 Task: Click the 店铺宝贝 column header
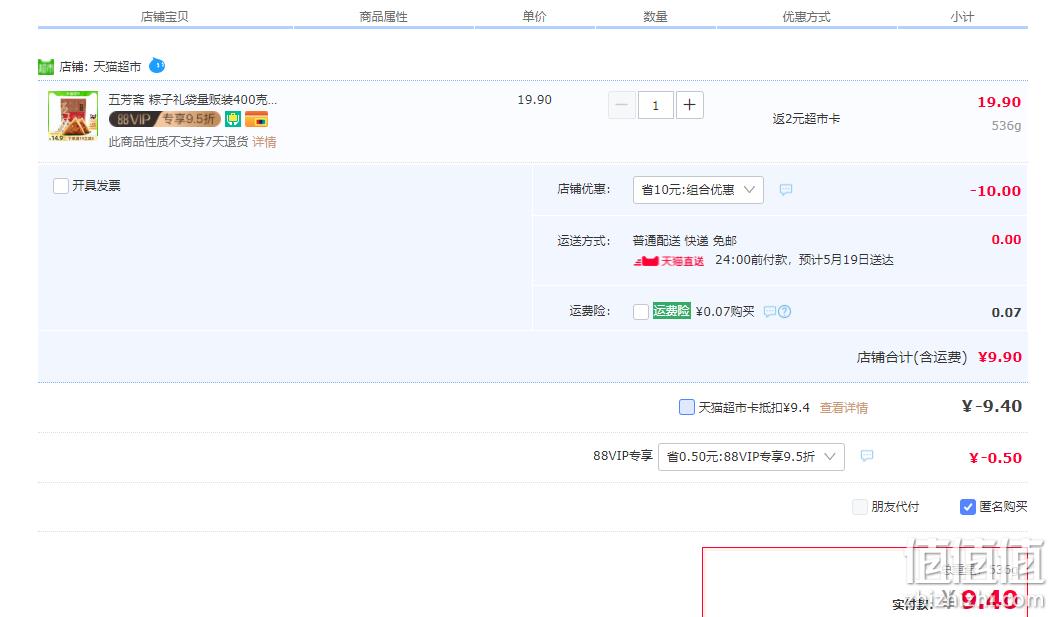pos(165,17)
